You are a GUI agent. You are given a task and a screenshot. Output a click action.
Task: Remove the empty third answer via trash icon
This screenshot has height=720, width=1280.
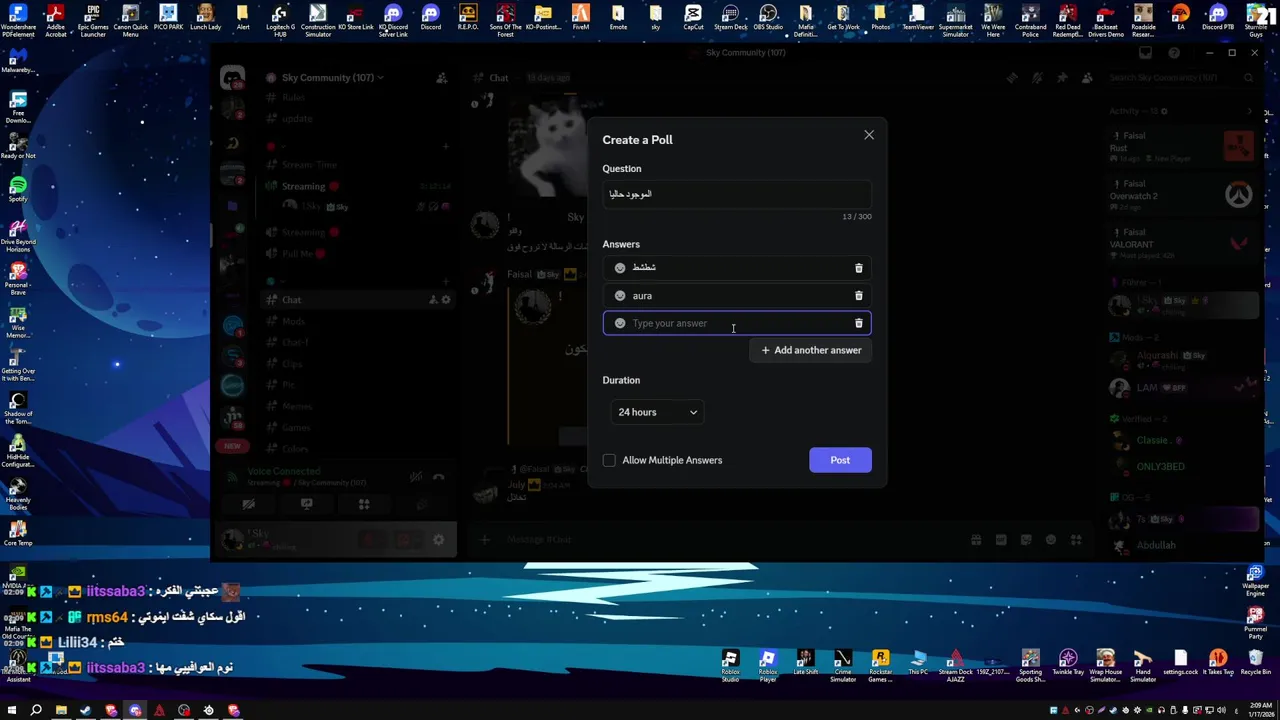coord(858,323)
